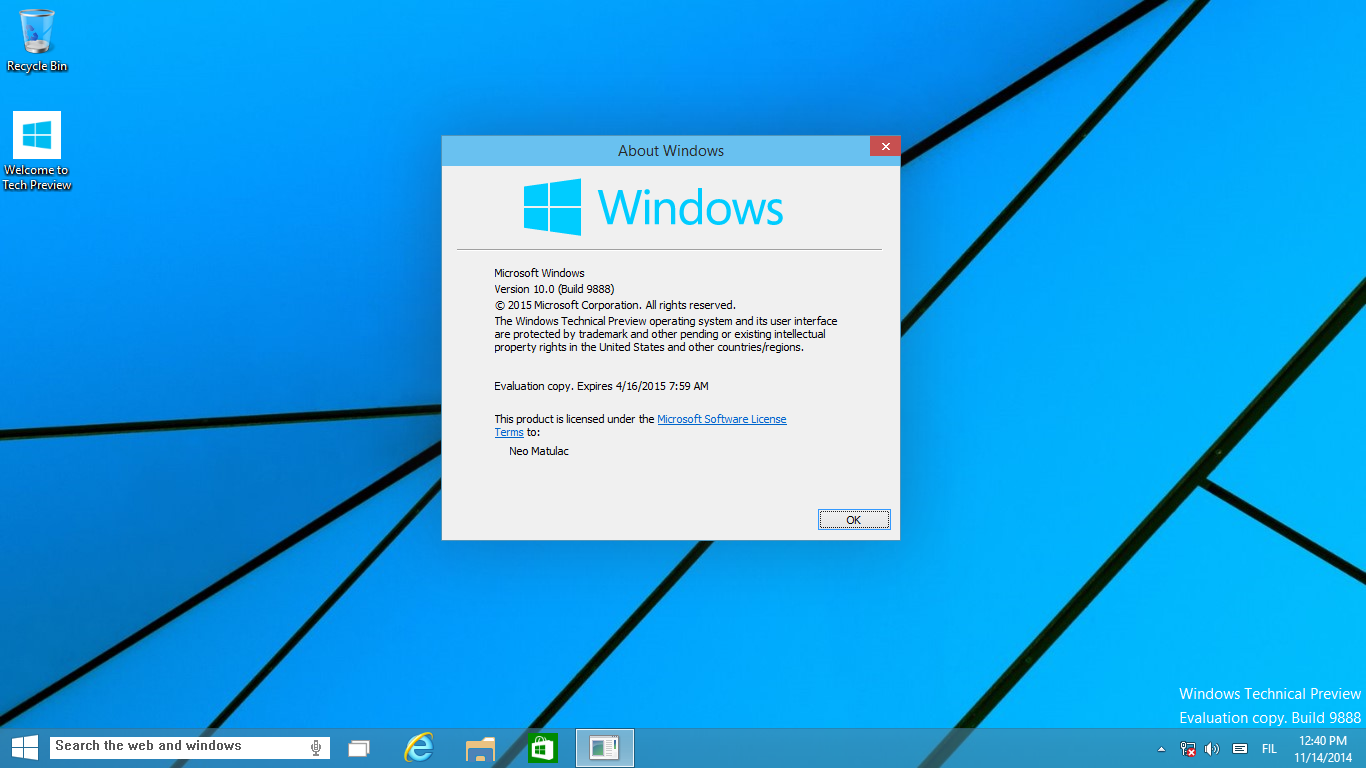1366x768 pixels.
Task: Open File Explorer from the taskbar
Action: (480, 747)
